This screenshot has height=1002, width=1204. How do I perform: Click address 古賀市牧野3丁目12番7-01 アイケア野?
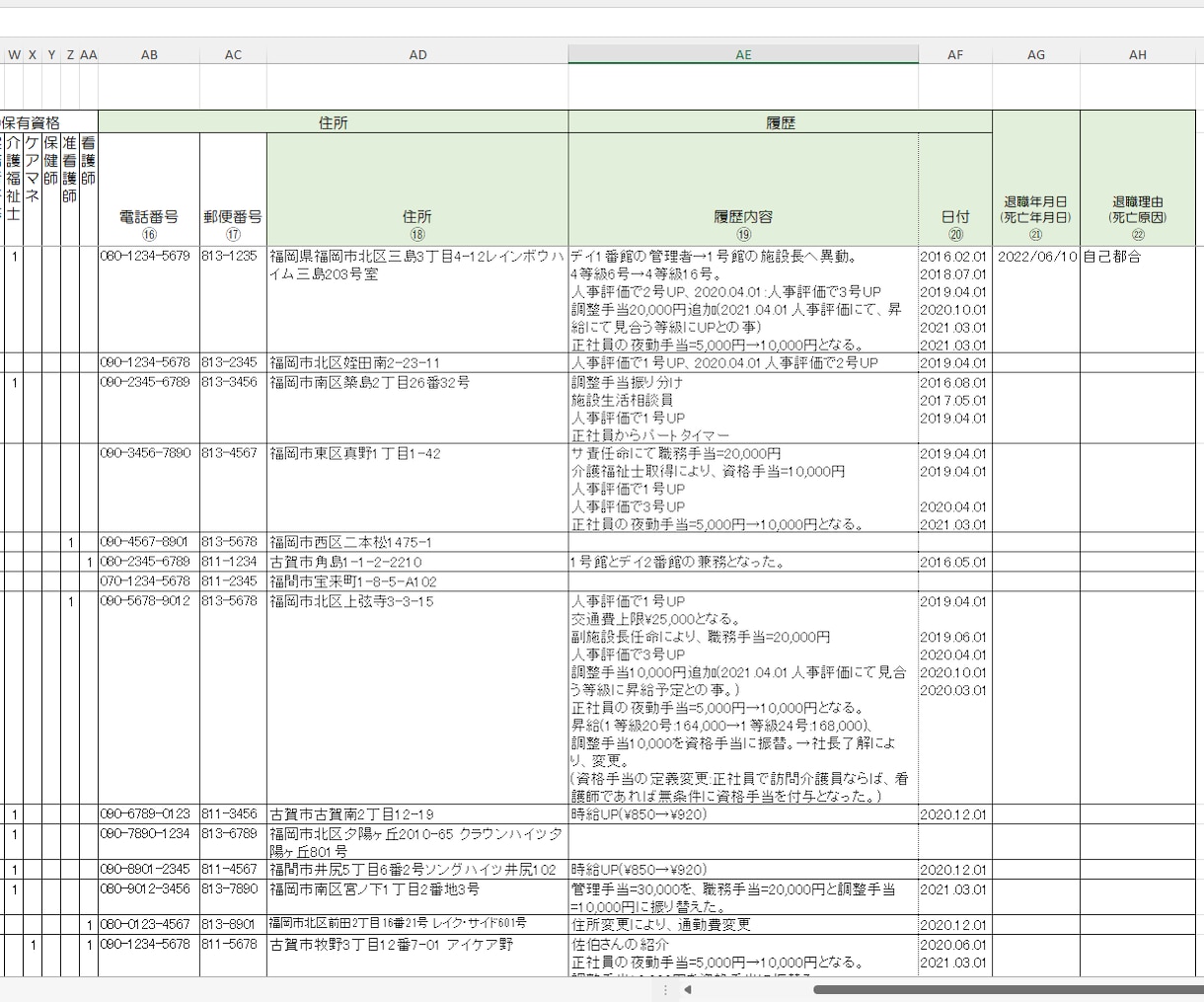417,956
